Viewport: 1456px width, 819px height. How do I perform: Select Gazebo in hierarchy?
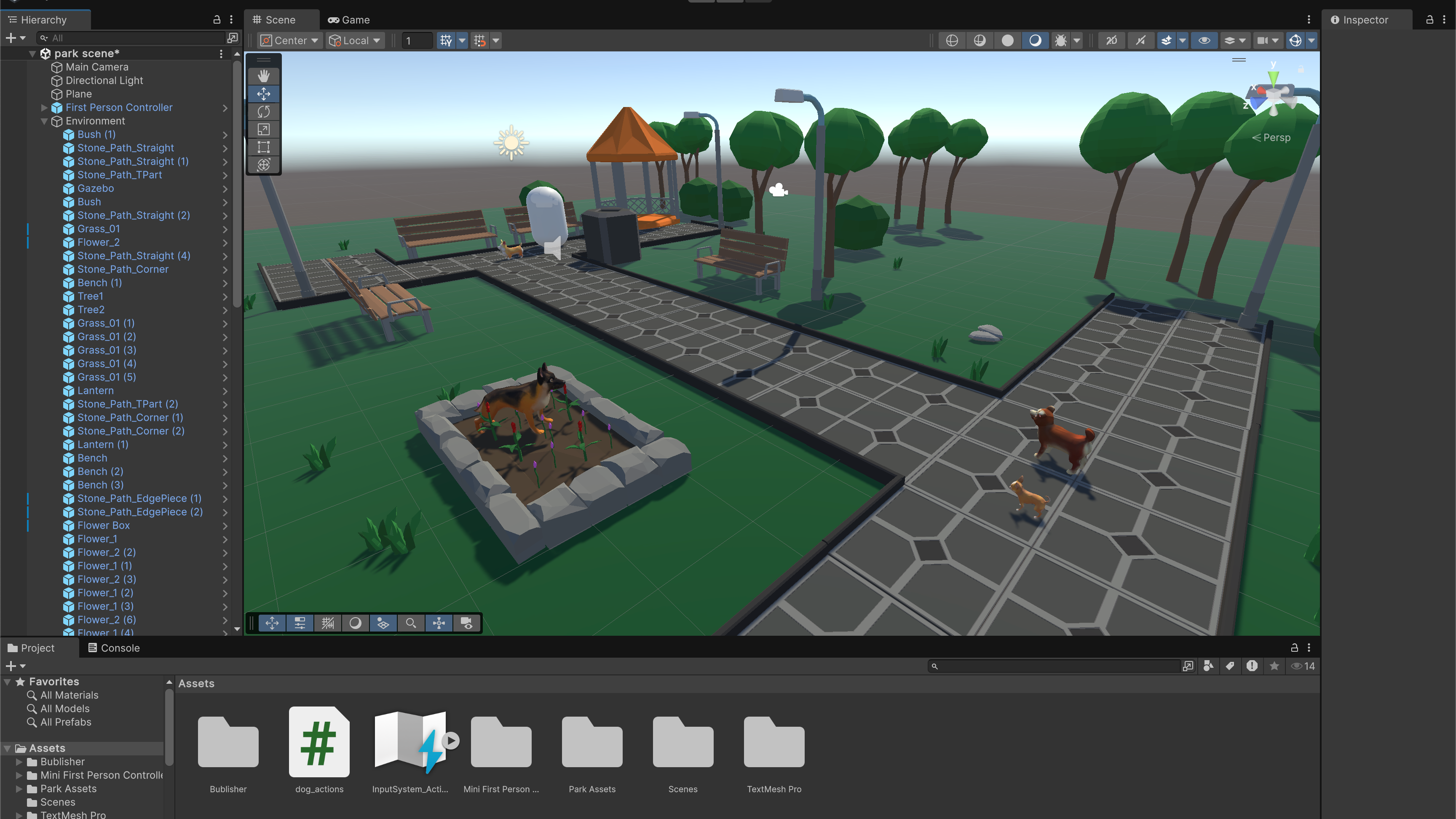tap(96, 188)
